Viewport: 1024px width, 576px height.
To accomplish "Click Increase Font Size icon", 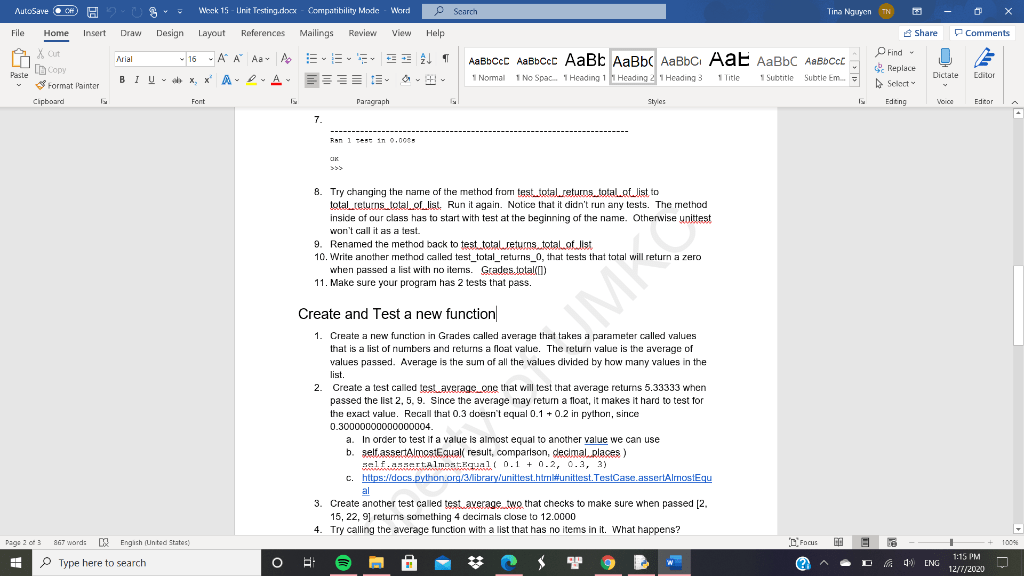I will coord(223,59).
